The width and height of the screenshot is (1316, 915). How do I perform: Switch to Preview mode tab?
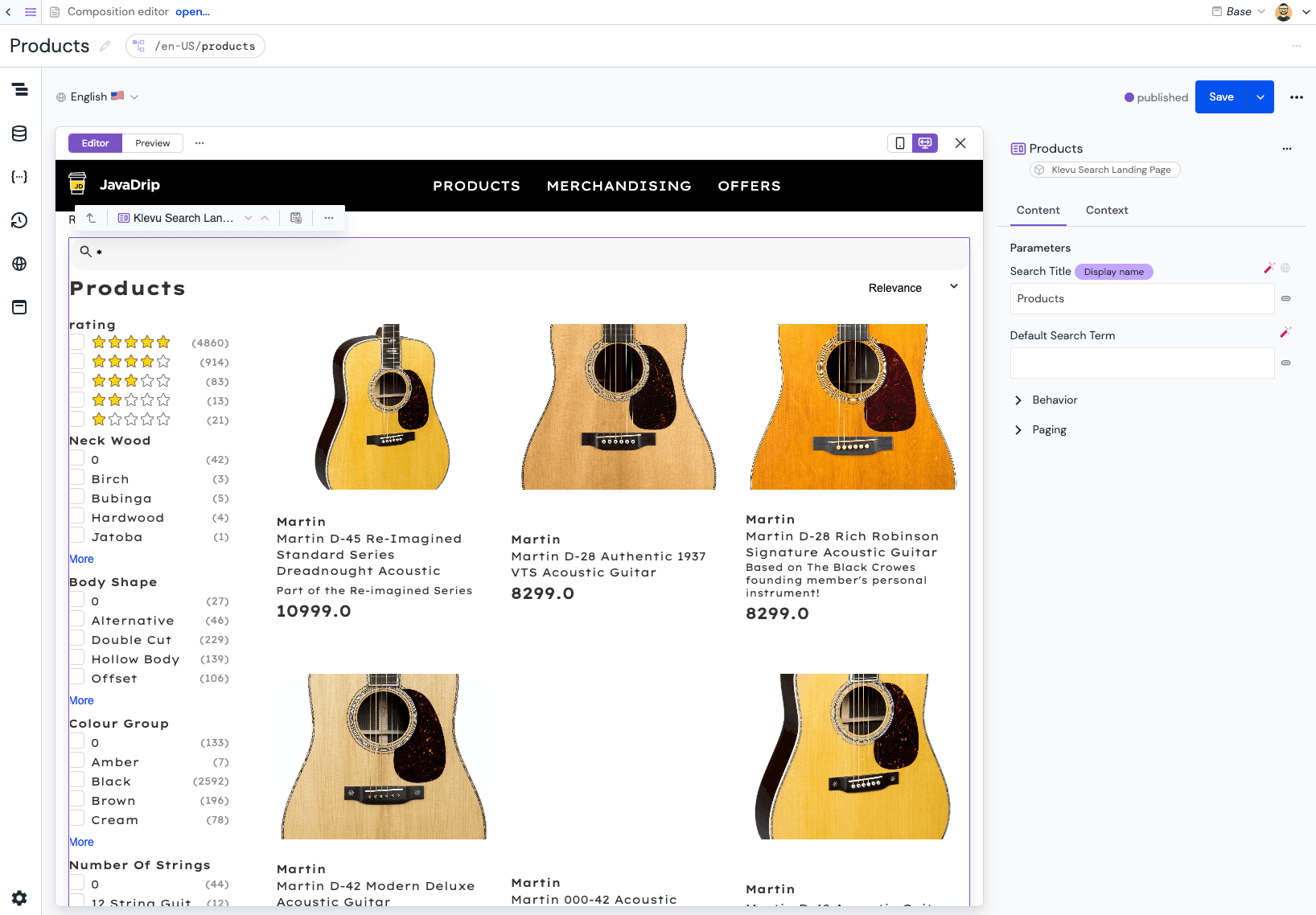153,143
